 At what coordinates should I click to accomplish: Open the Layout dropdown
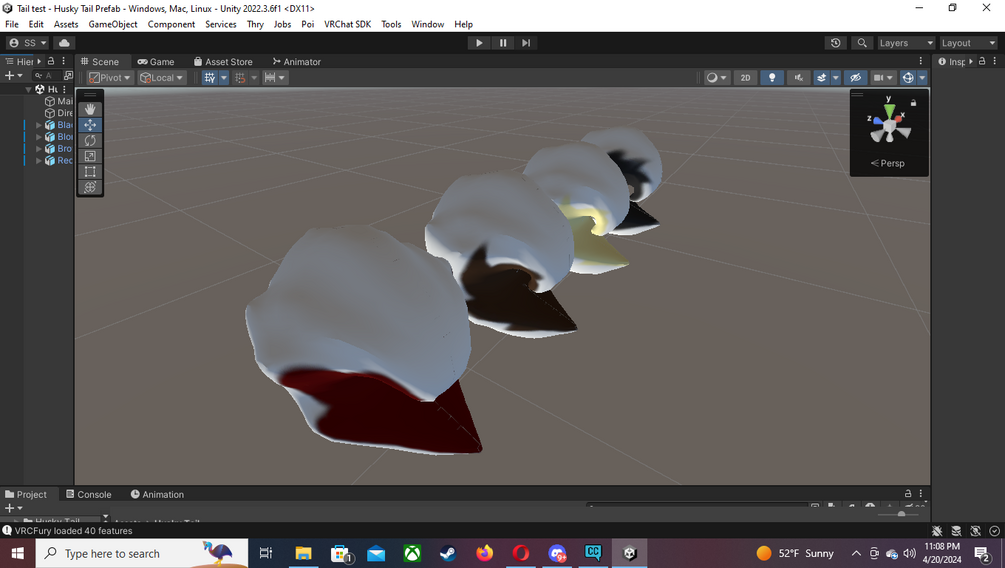(968, 43)
